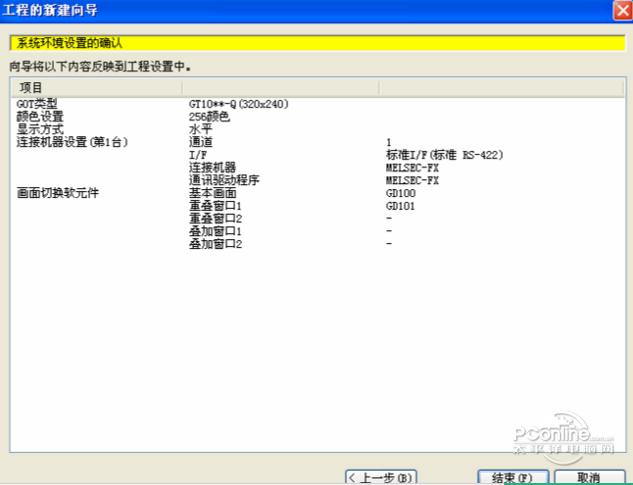Image resolution: width=633 pixels, height=485 pixels.
Task: Select MELSEC-FX value beside 通讯驱动程序
Action: [x=412, y=181]
